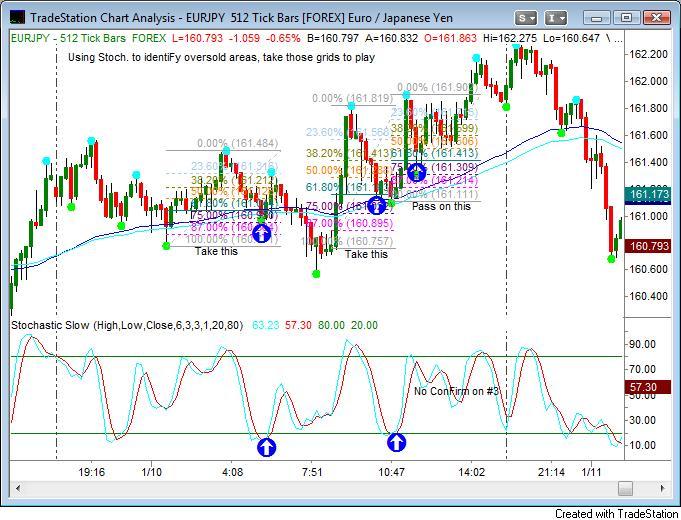
Task: Click the '87.00% (161.214)' retracement label
Action: 434,180
